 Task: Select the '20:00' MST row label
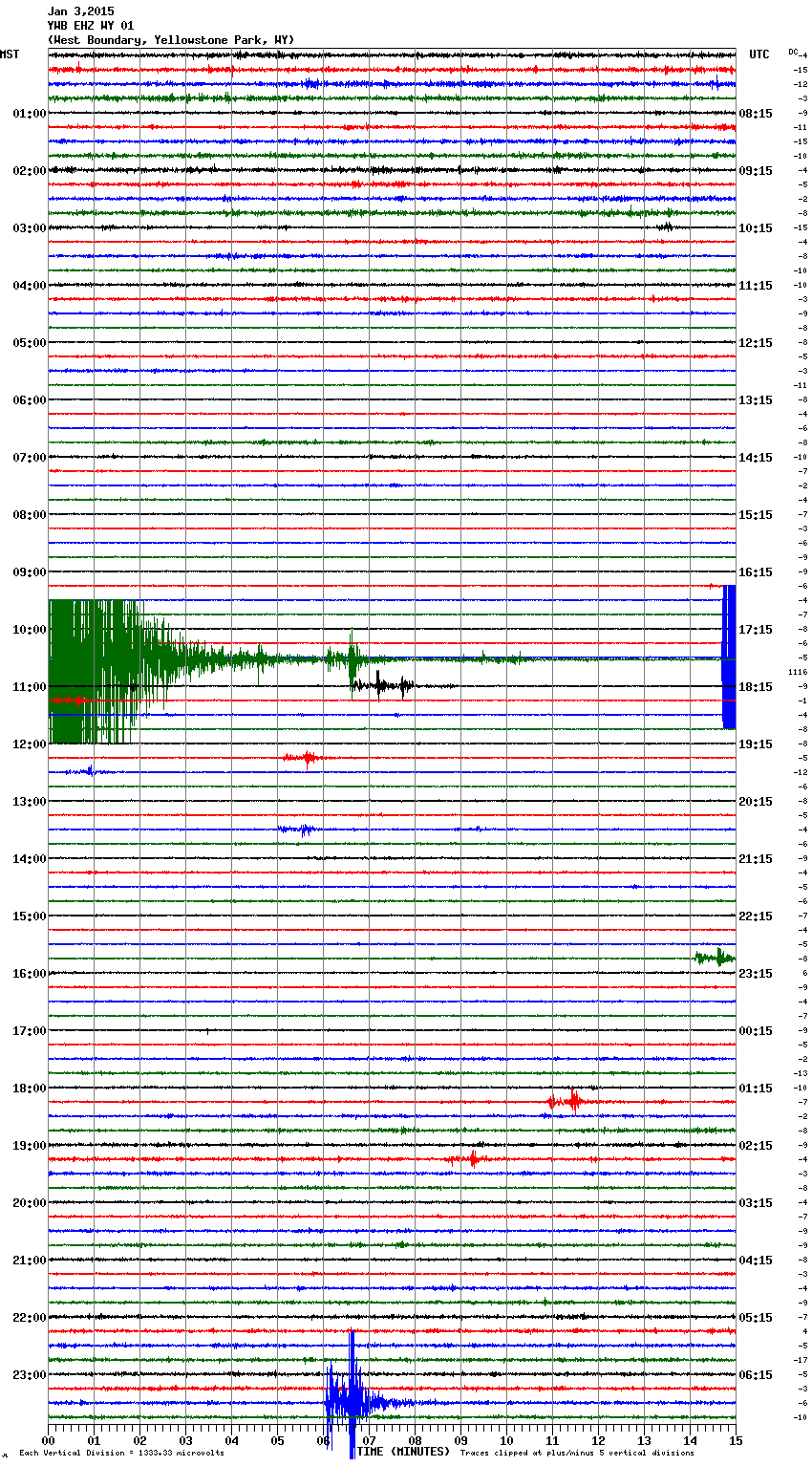30,1203
